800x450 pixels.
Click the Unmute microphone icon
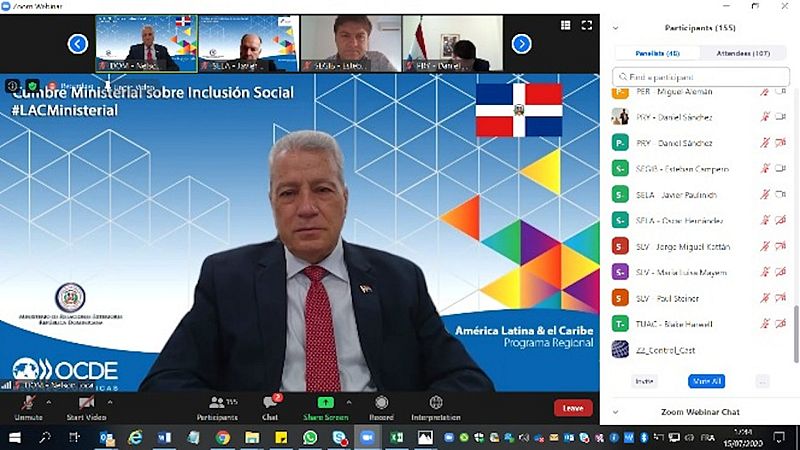click(28, 403)
